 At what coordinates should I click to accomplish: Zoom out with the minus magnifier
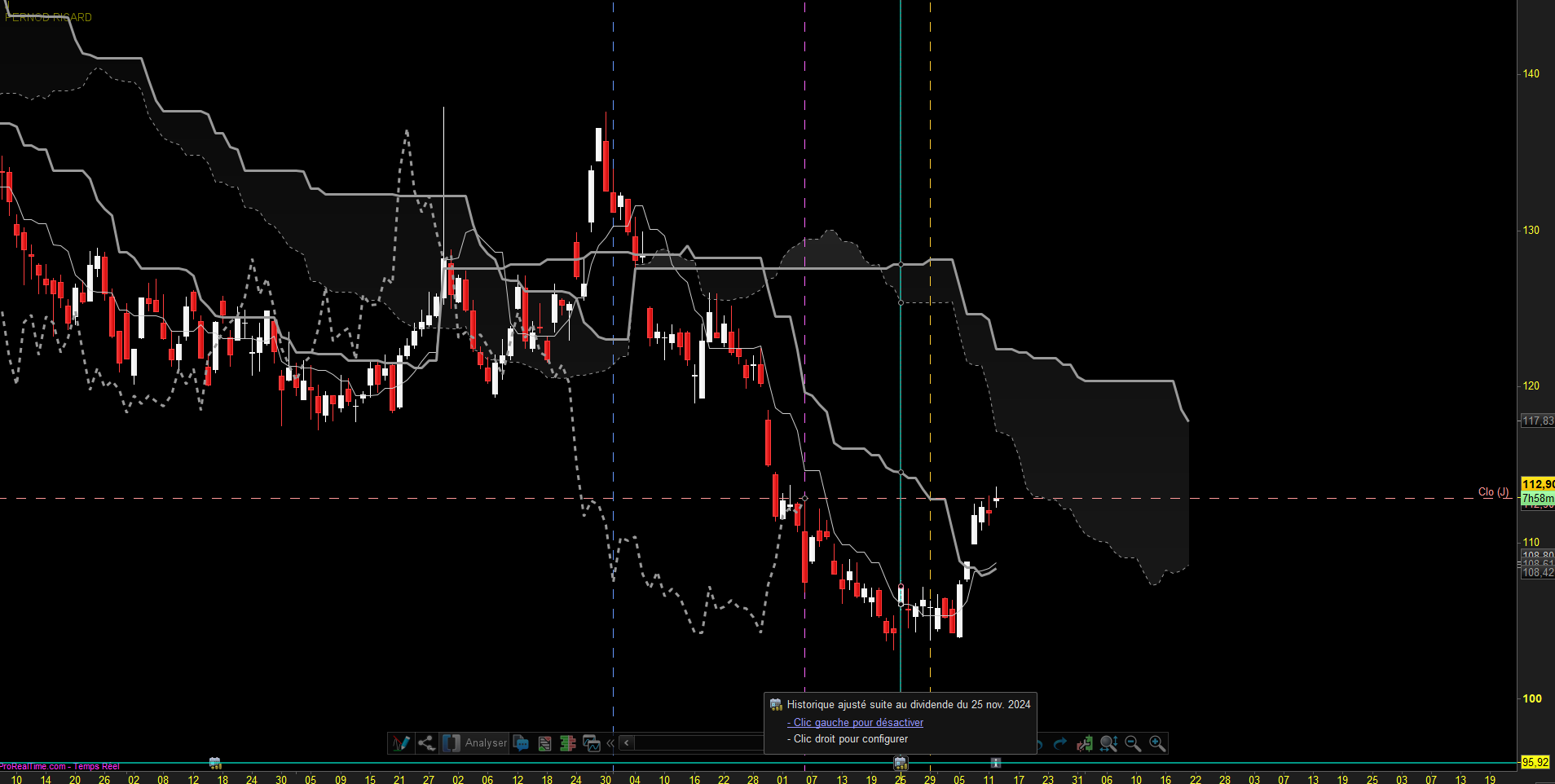tap(1133, 743)
